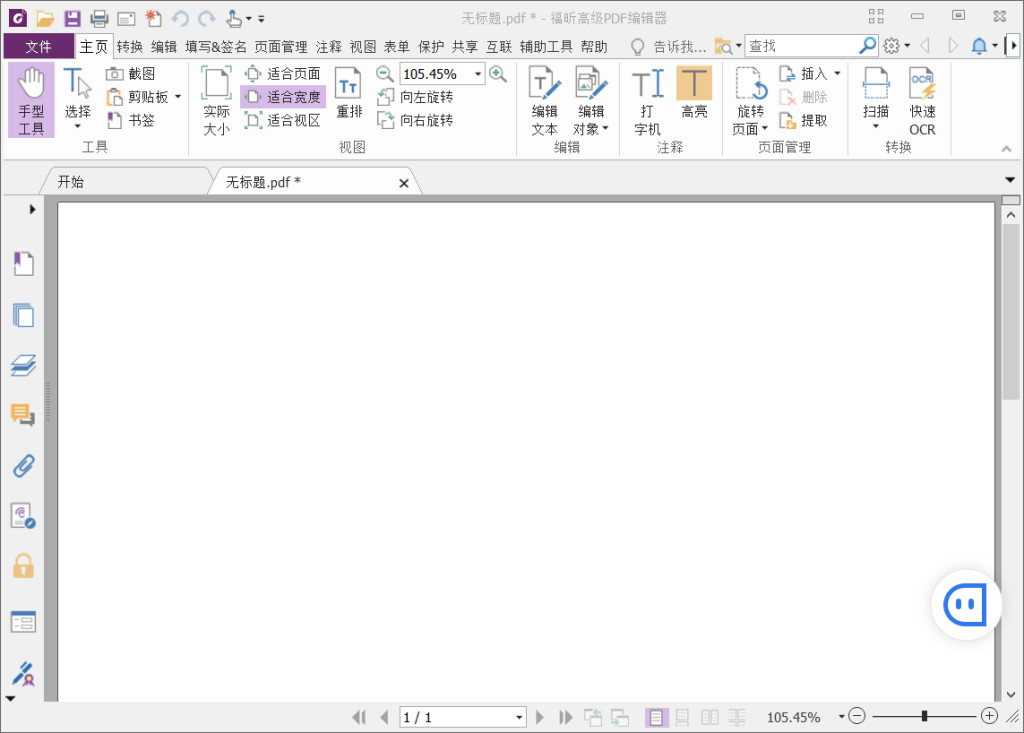
Task: Open the 编辑文本 (Edit Text) tool
Action: pyautogui.click(x=544, y=97)
